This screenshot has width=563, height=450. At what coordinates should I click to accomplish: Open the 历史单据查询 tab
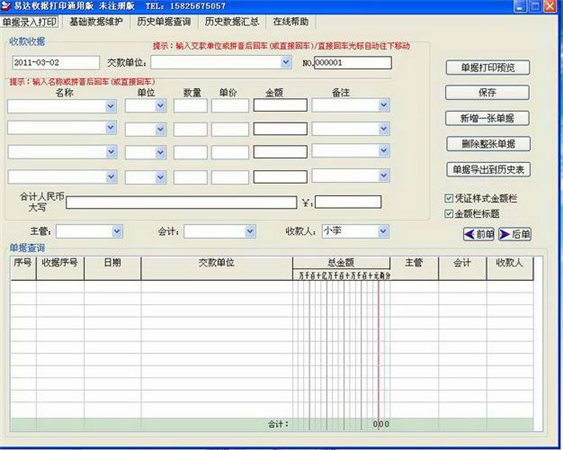163,22
